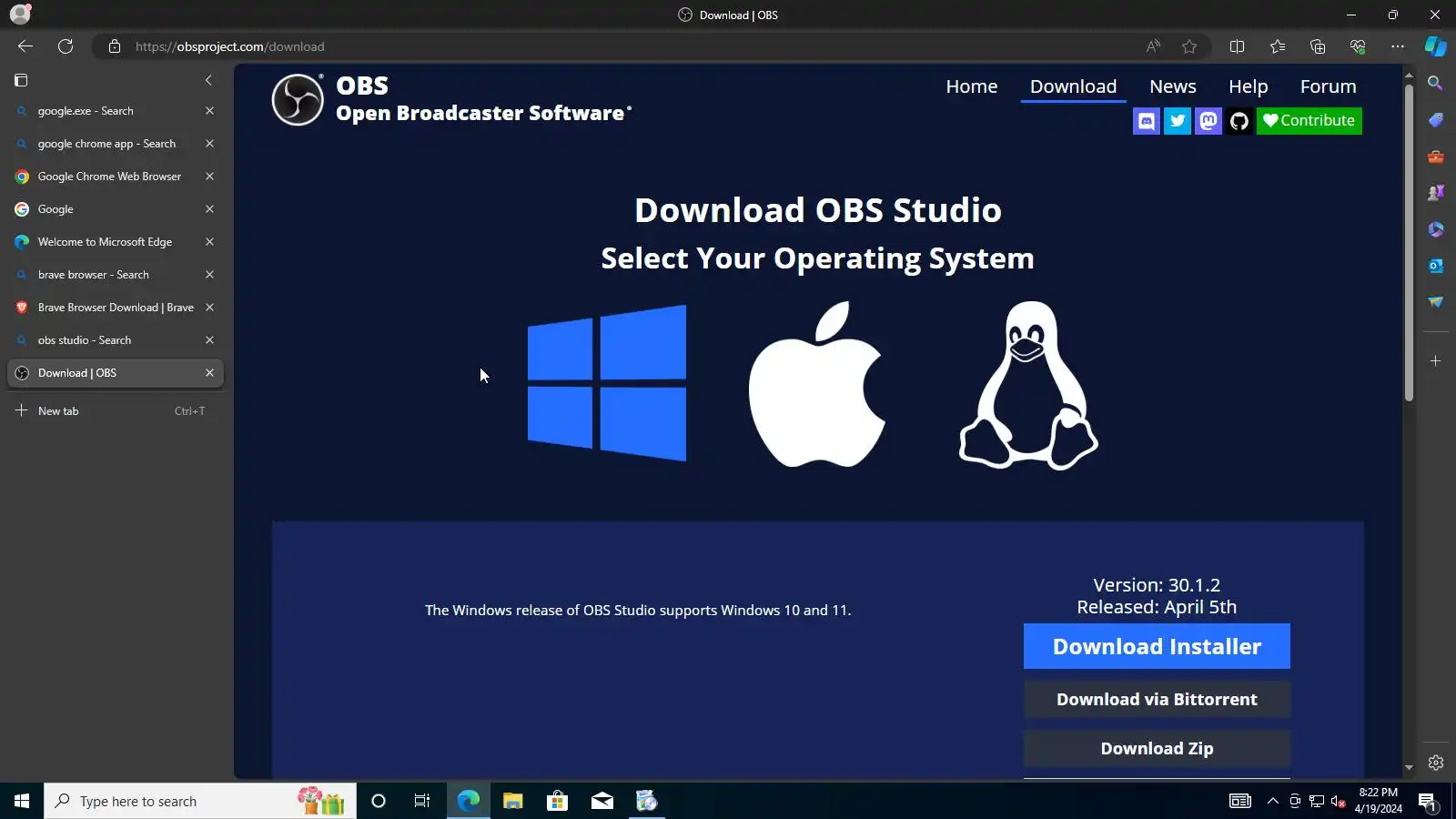Open Microsoft Store from the taskbar
1456x819 pixels.
tap(557, 801)
